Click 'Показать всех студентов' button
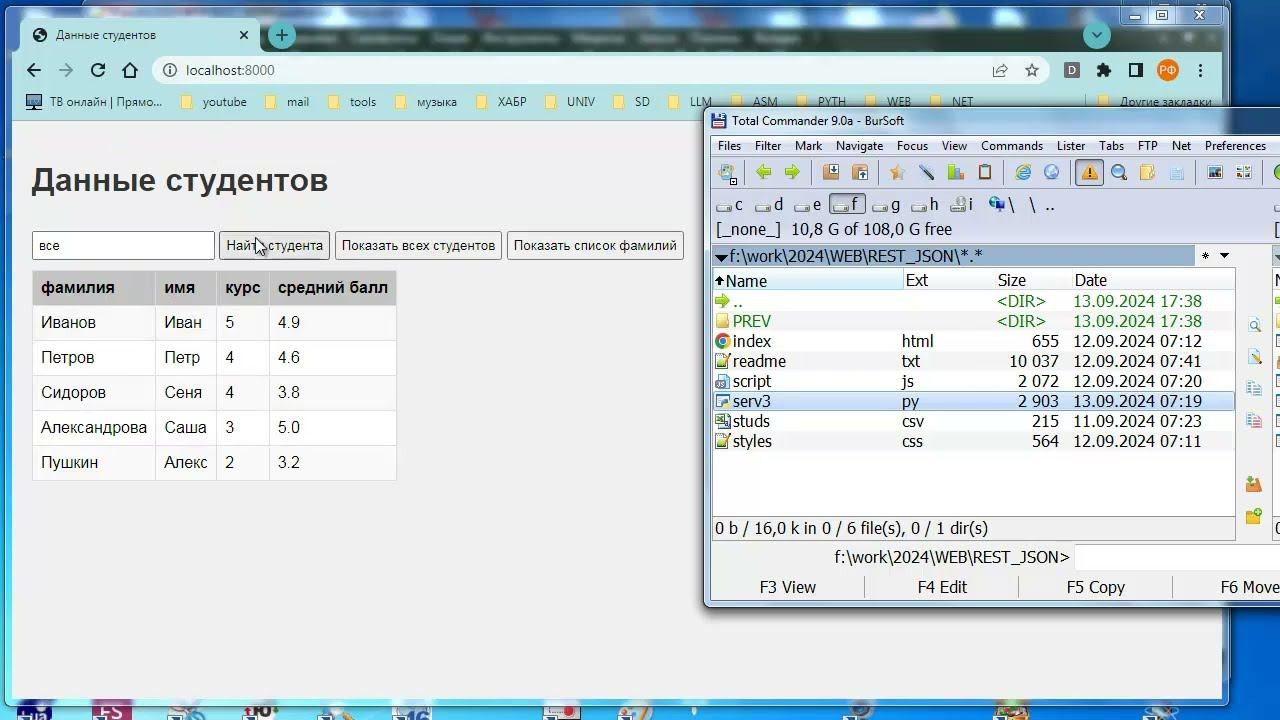Image resolution: width=1280 pixels, height=720 pixels. [418, 245]
